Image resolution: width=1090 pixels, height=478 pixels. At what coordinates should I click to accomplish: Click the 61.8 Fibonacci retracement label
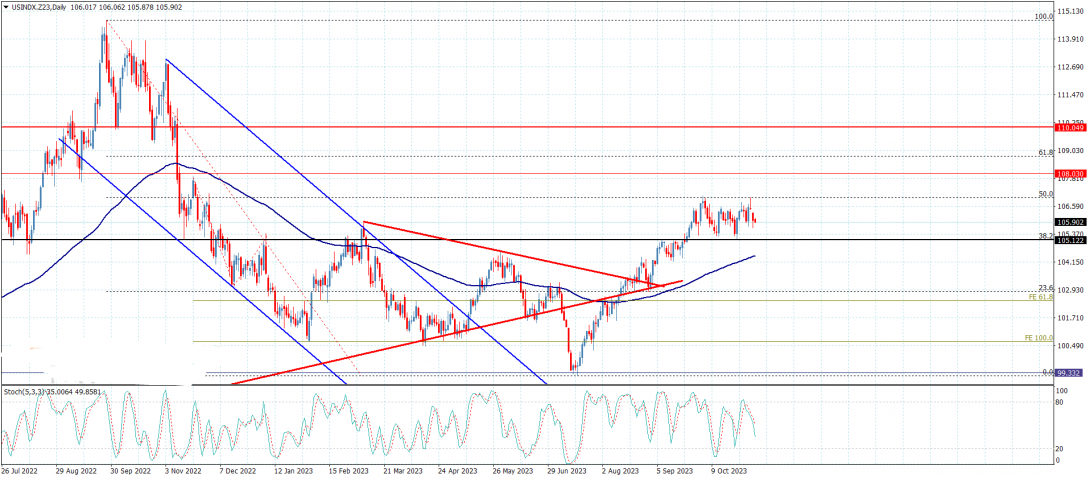[1046, 152]
